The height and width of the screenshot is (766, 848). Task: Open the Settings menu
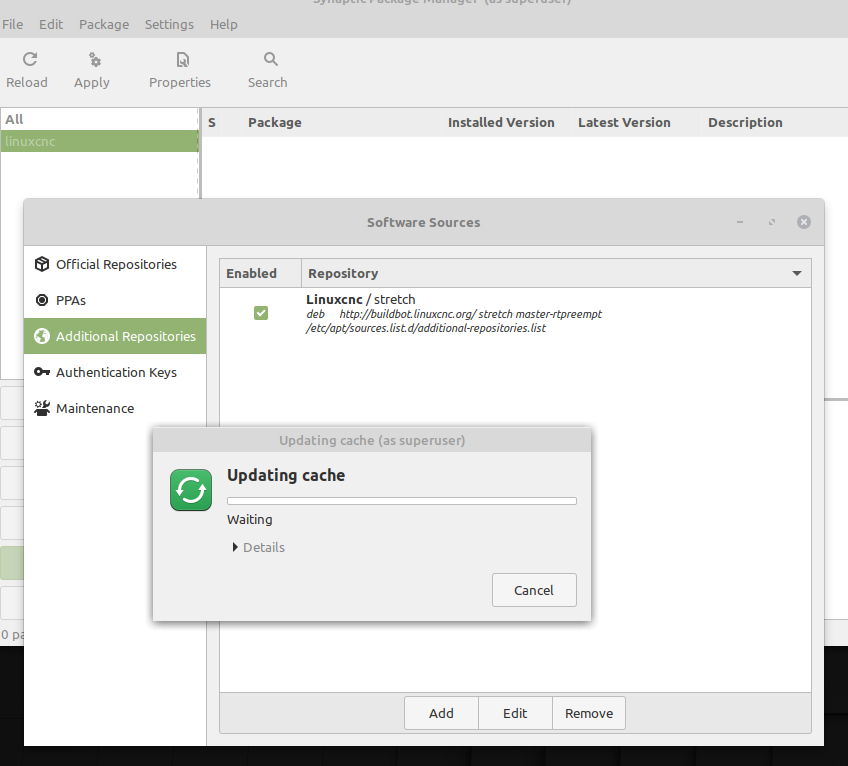click(169, 24)
